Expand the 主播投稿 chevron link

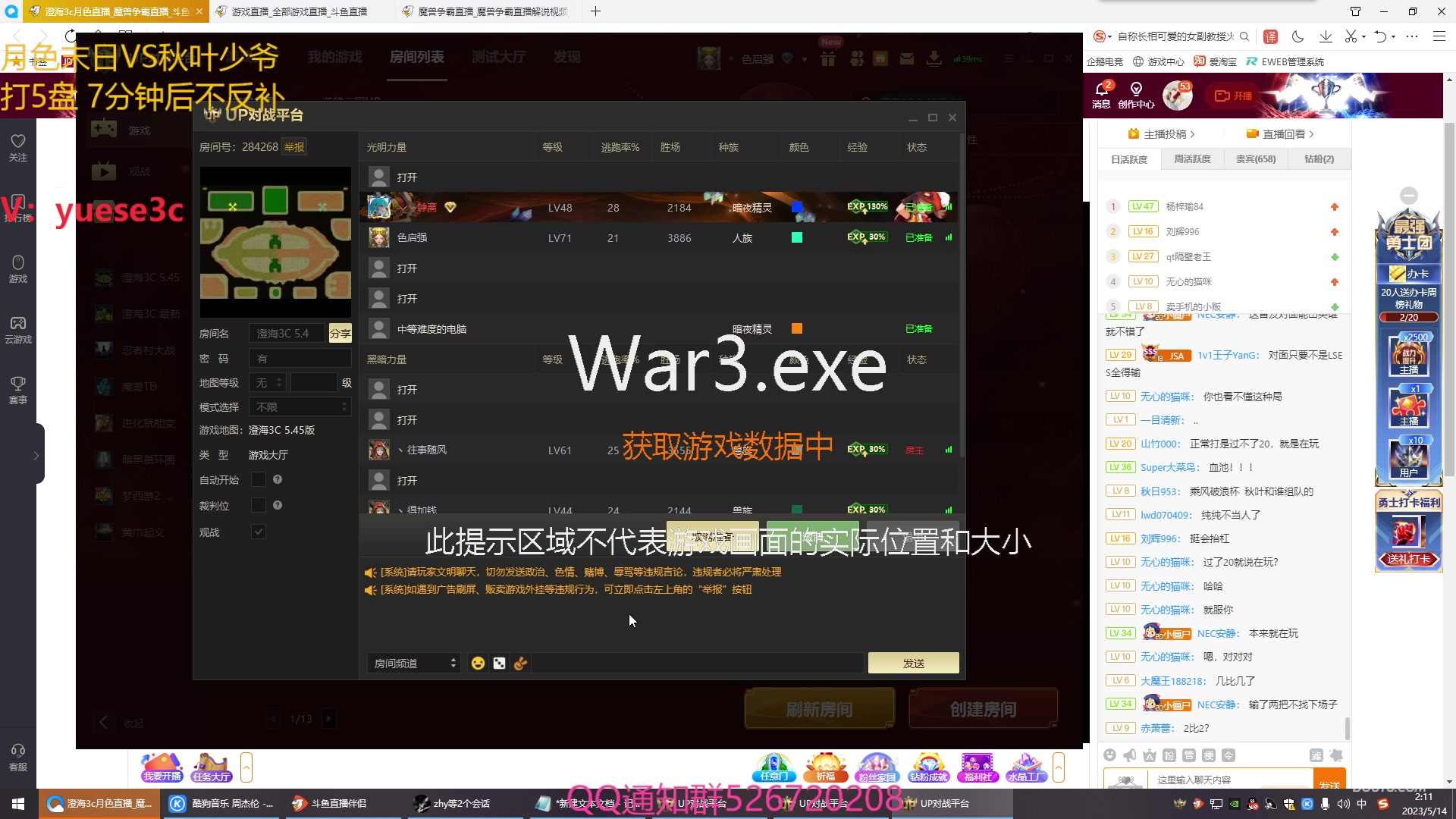(1161, 134)
